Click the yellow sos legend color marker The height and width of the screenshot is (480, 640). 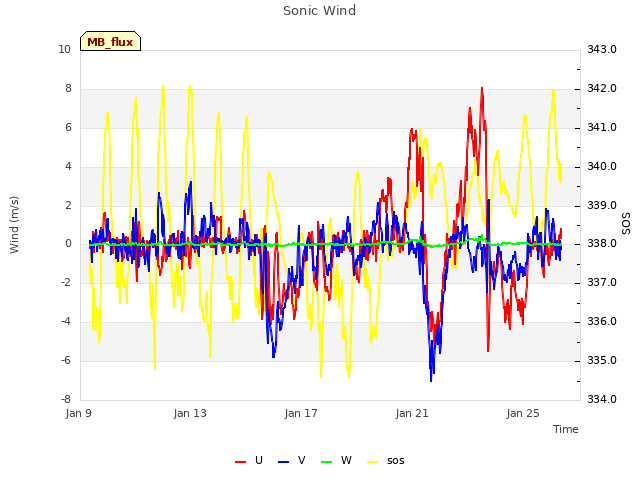(x=373, y=462)
